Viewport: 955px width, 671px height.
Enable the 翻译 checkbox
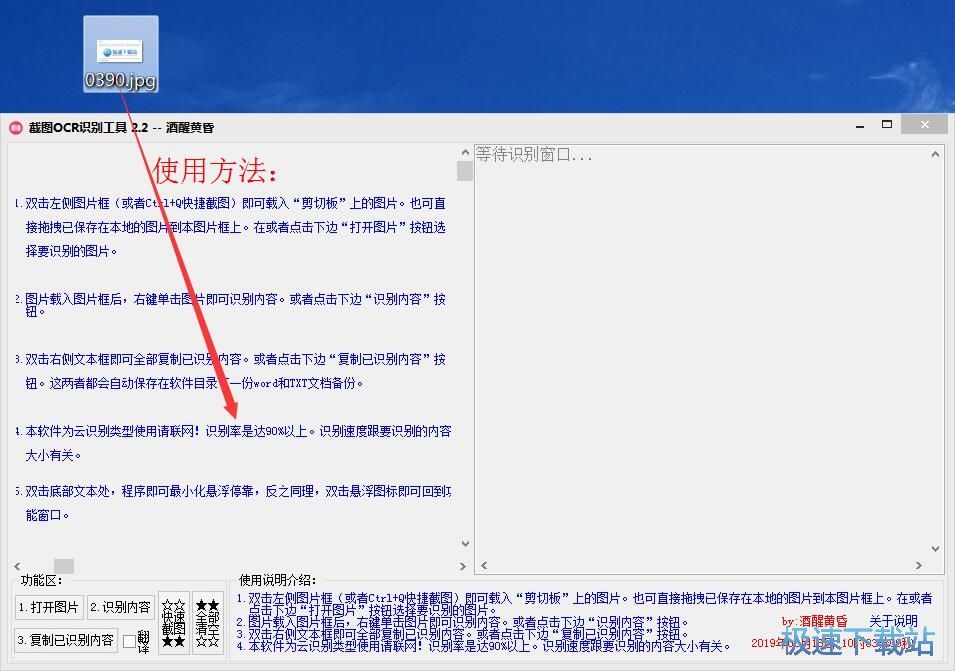pos(129,641)
